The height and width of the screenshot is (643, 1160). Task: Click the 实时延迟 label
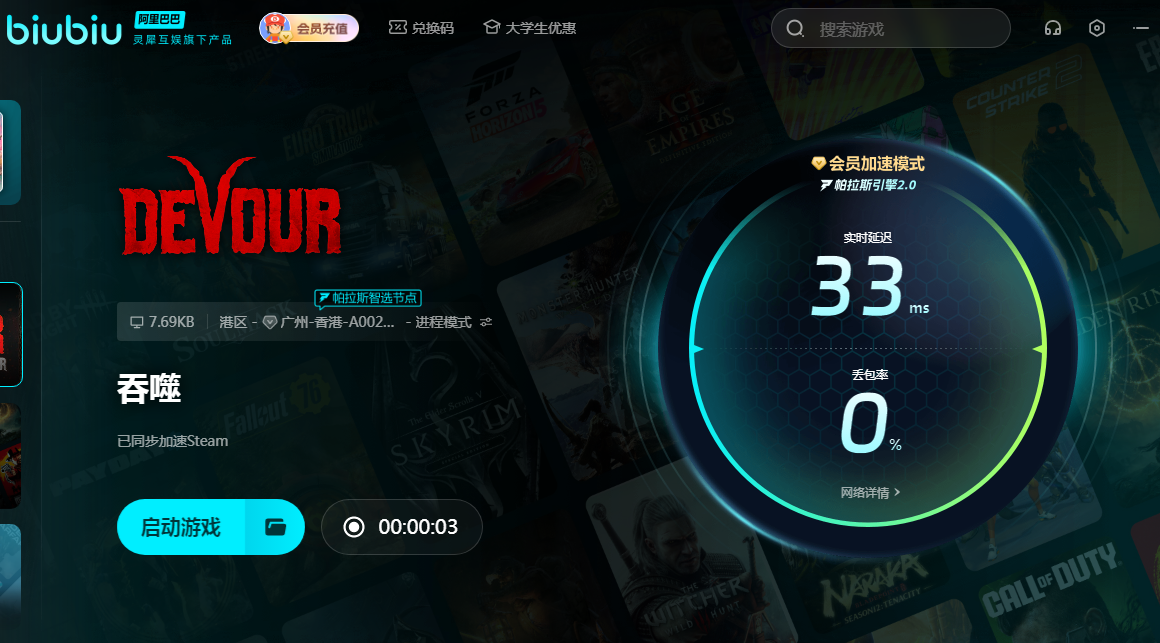[x=867, y=238]
